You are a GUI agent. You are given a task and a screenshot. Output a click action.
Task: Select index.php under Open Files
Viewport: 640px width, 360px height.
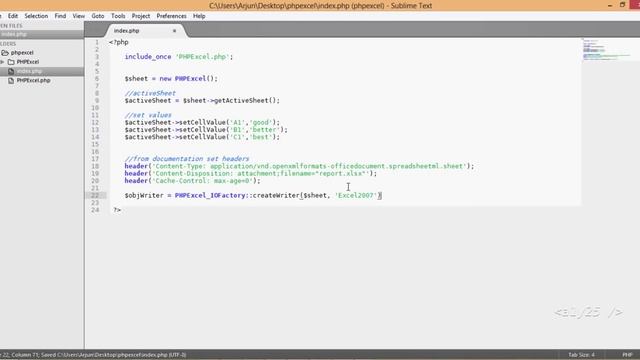point(14,34)
